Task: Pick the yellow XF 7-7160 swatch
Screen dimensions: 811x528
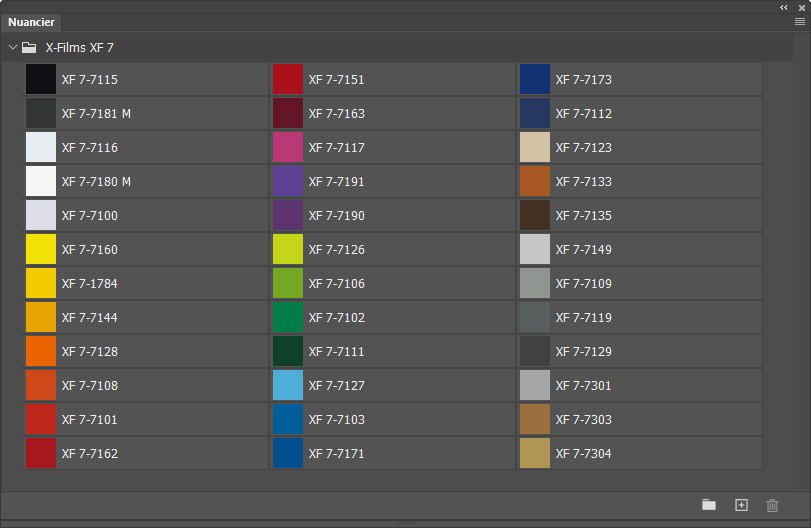Action: [x=41, y=249]
